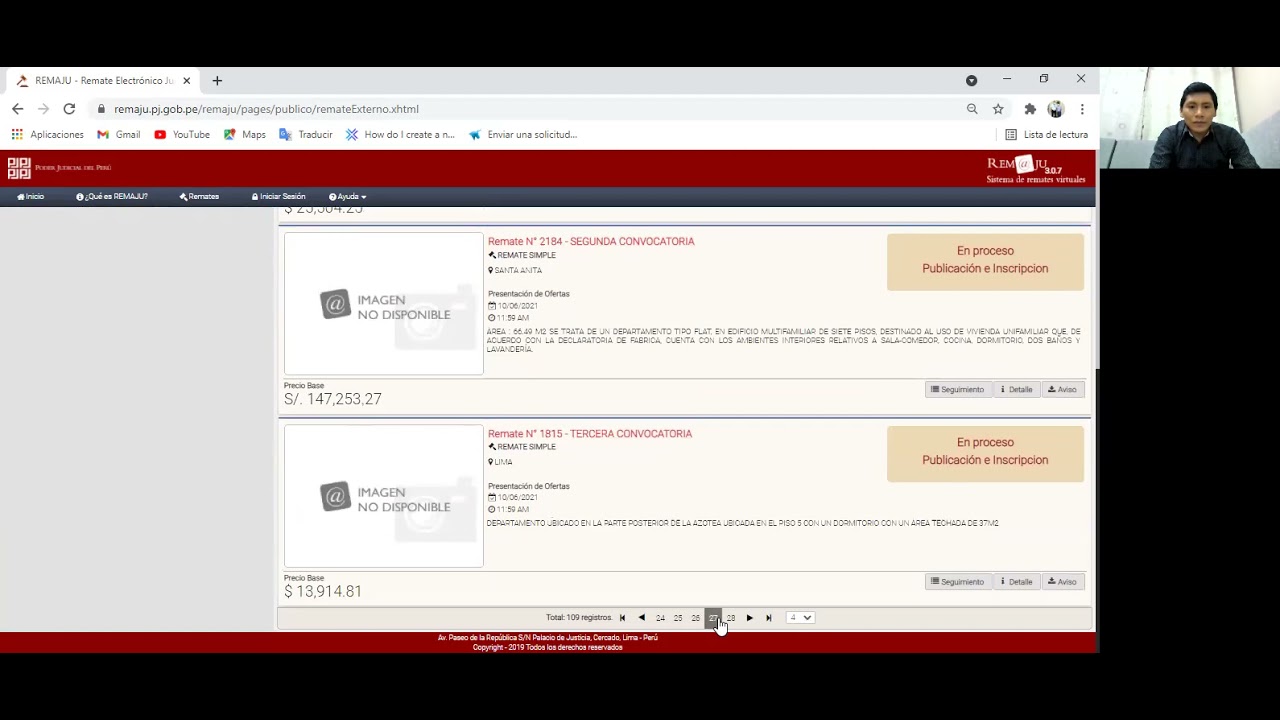The image size is (1280, 720).
Task: Go to next results page
Action: (x=750, y=618)
